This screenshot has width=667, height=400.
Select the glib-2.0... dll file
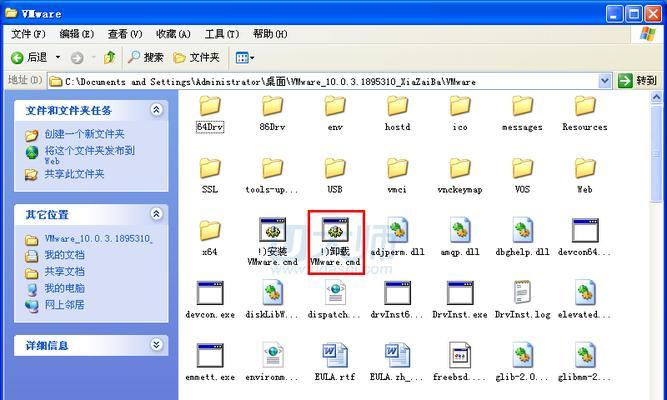click(522, 363)
